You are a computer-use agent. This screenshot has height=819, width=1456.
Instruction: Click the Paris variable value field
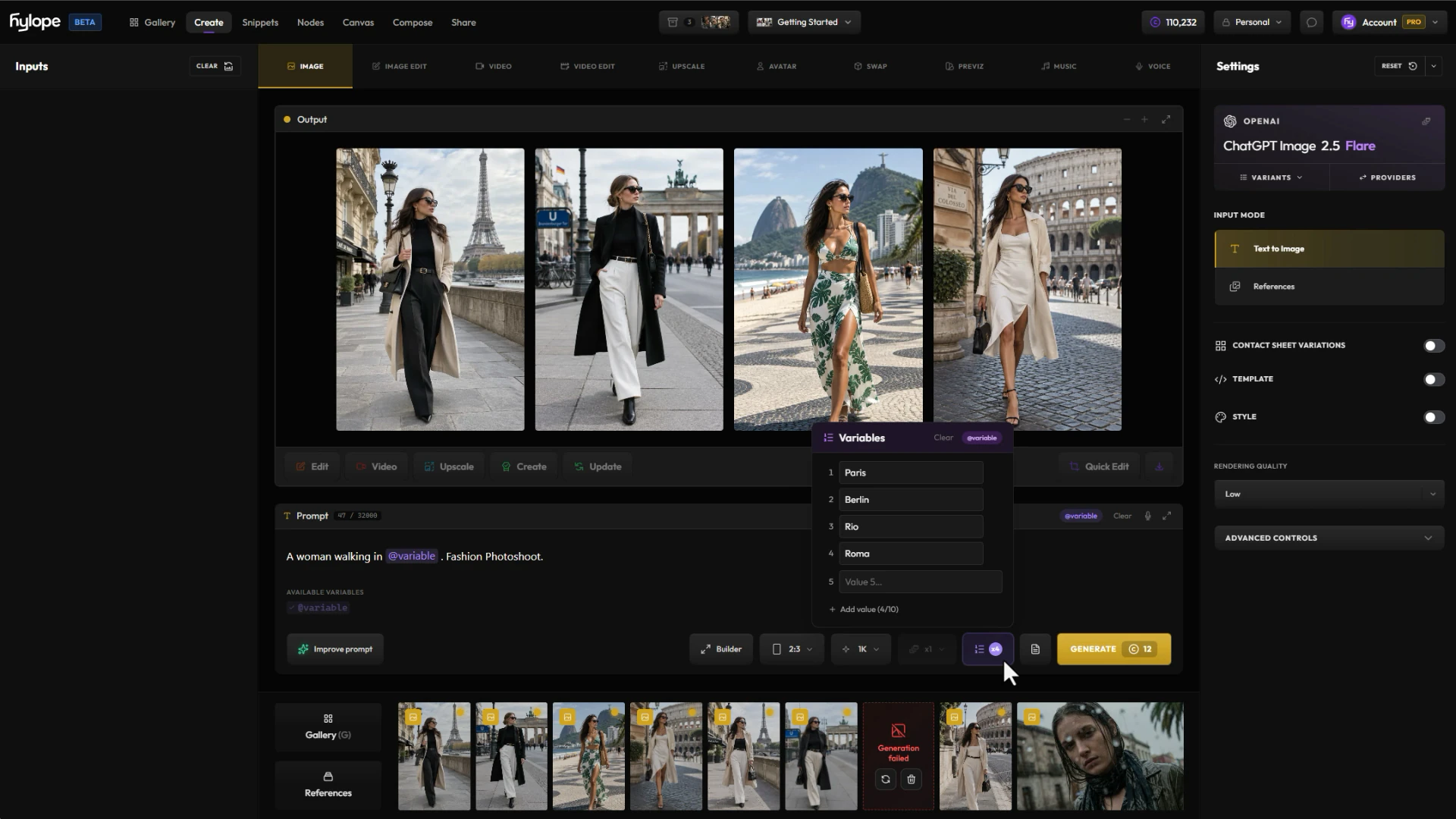coord(911,472)
